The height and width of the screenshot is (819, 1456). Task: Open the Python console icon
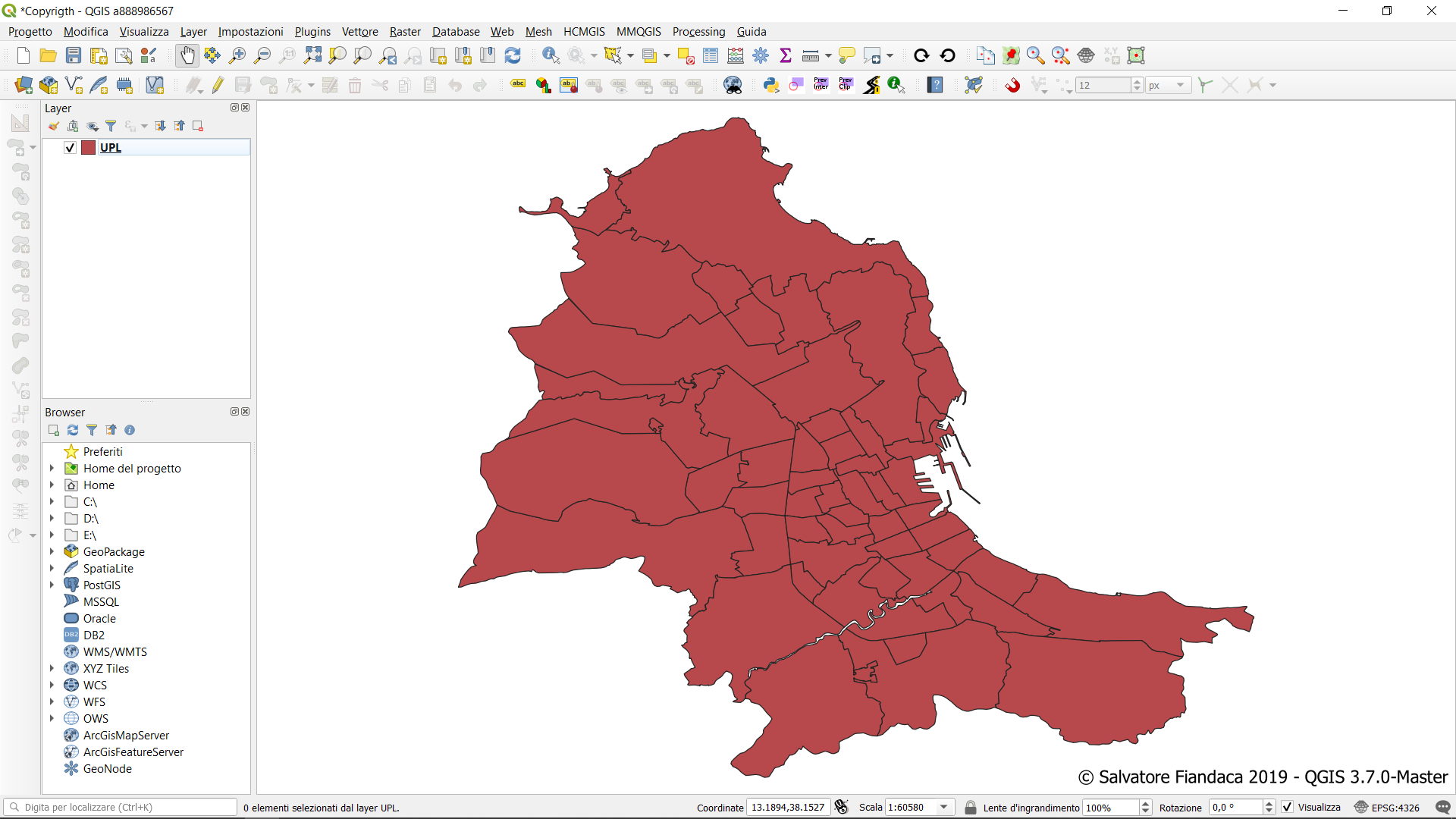[x=771, y=85]
